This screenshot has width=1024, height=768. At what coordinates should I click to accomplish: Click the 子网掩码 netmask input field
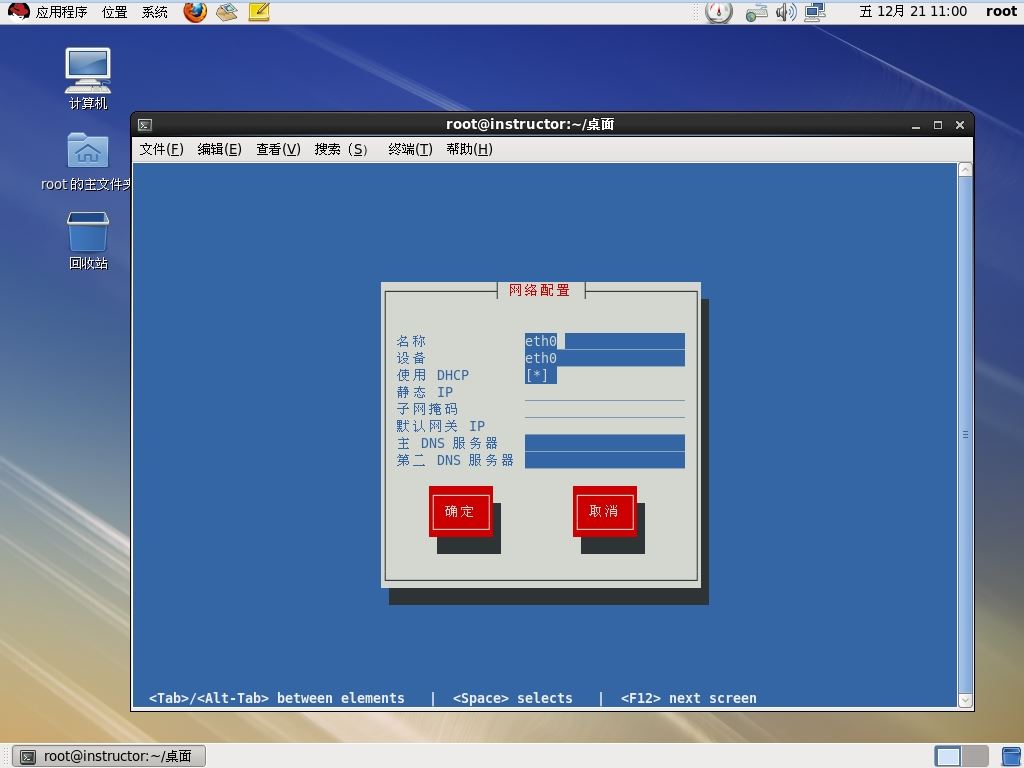point(605,409)
